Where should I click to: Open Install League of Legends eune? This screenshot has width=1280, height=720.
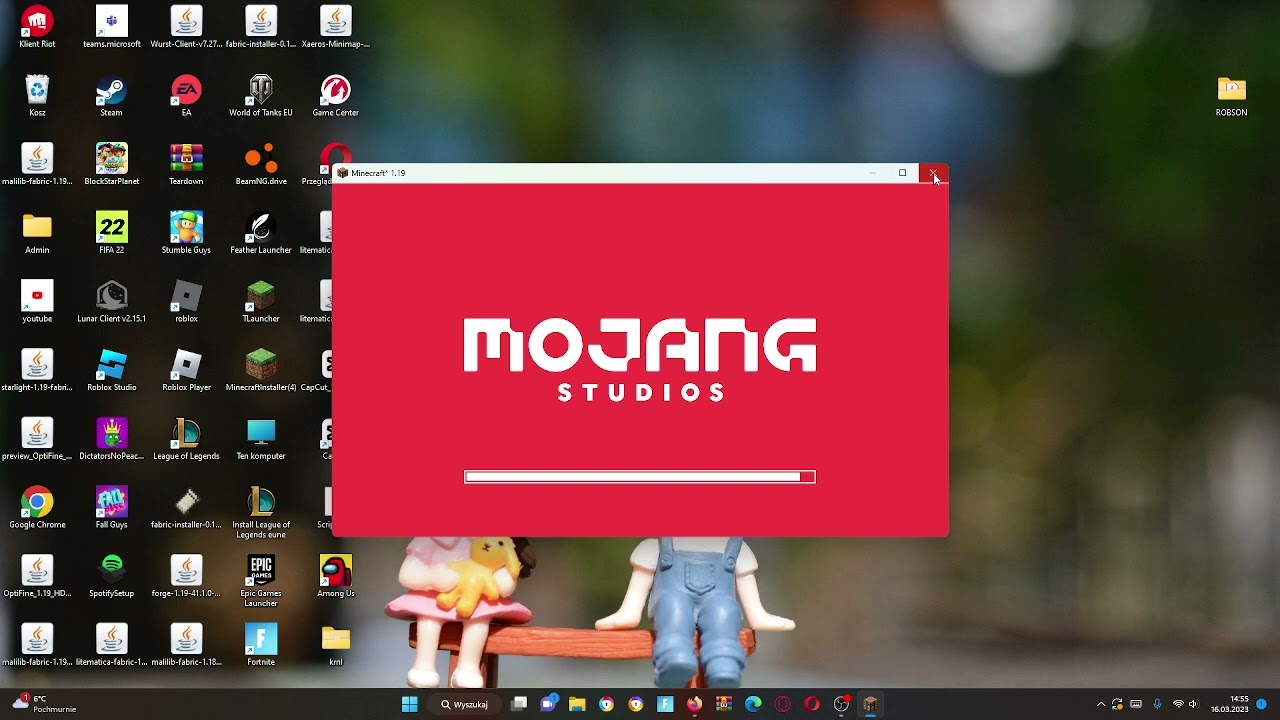(261, 513)
